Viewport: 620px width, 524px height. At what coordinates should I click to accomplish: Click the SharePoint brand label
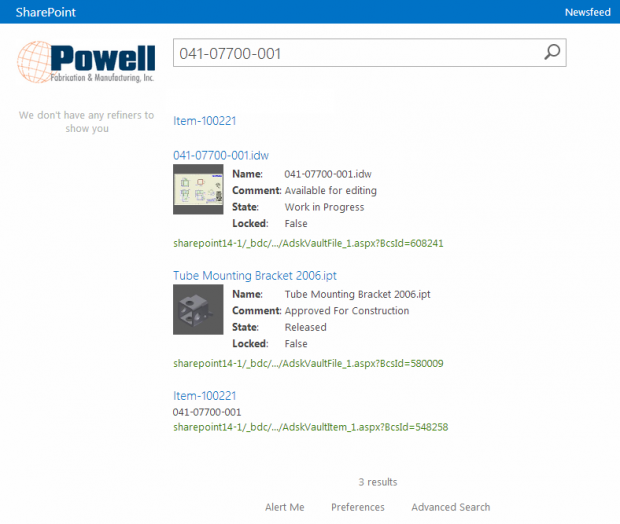45,12
